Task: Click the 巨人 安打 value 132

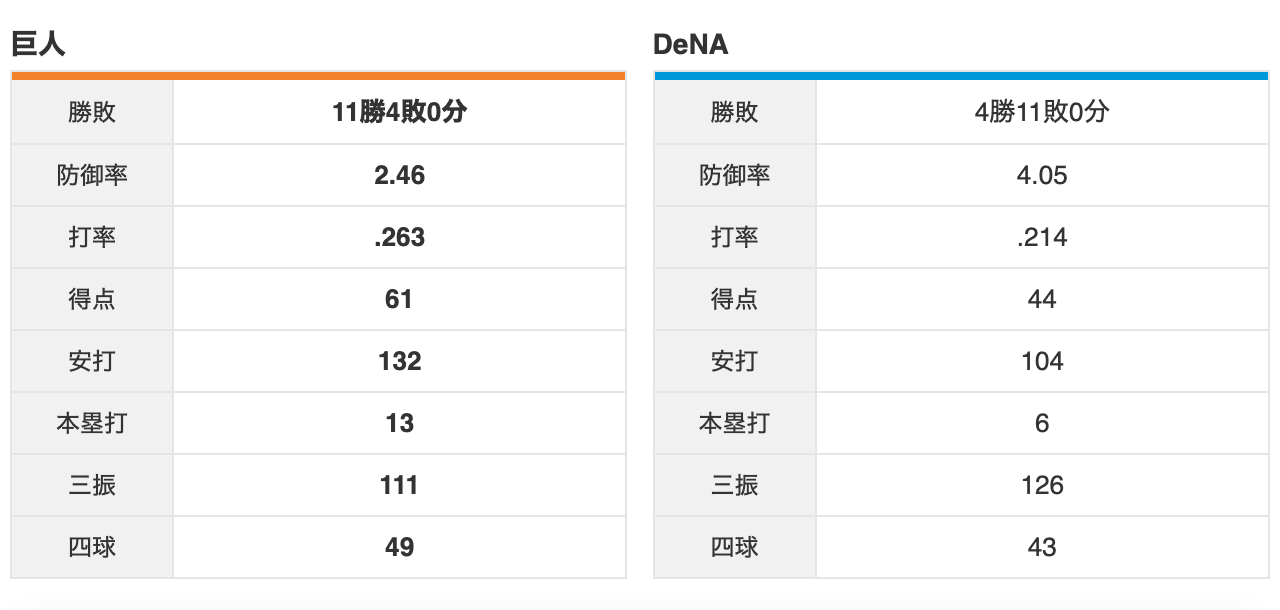Action: [x=399, y=361]
